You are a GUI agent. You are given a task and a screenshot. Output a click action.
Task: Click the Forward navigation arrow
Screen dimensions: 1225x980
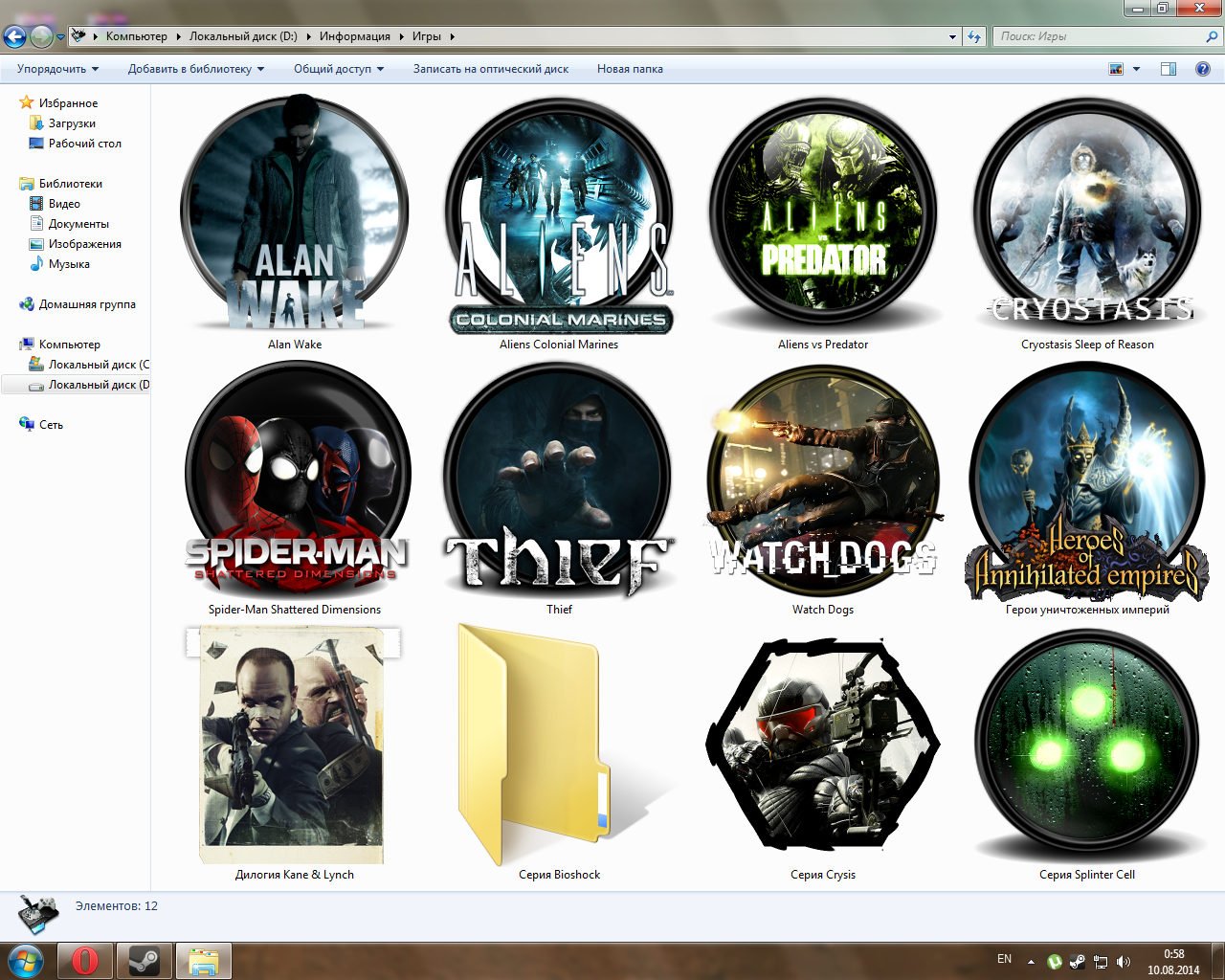click(41, 36)
